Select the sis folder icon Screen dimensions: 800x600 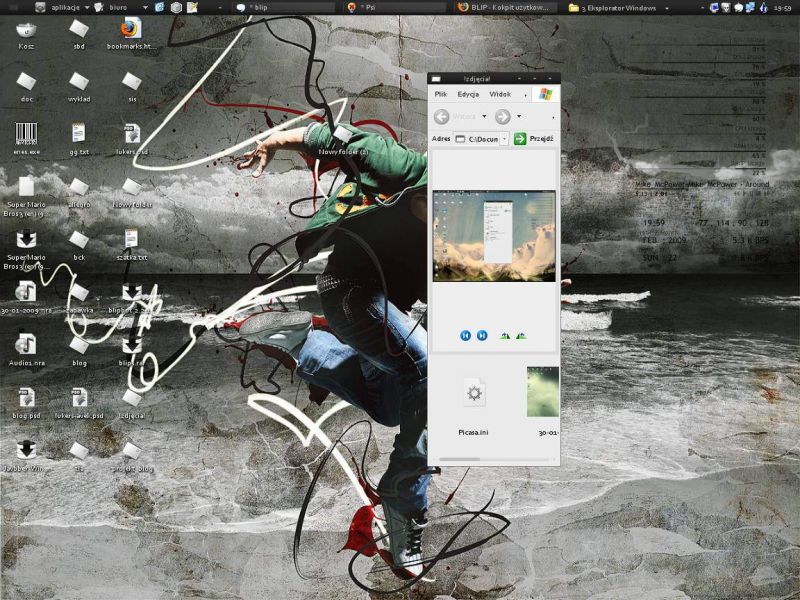coord(132,82)
